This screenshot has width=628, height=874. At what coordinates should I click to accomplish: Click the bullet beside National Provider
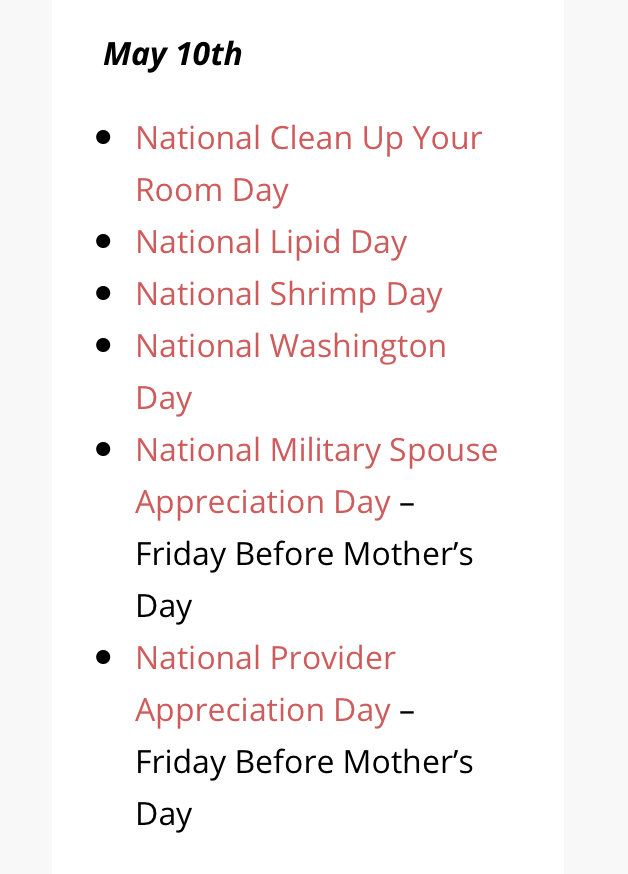click(103, 657)
